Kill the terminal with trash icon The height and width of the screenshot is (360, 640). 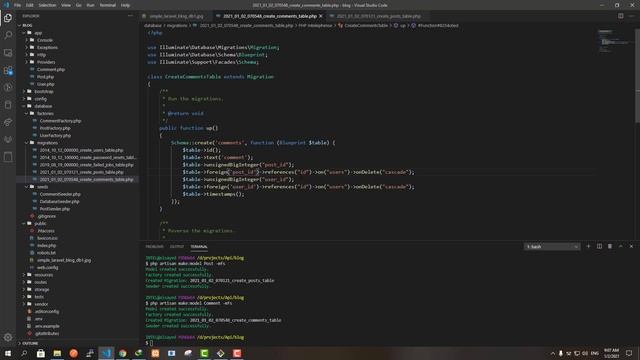coord(610,247)
